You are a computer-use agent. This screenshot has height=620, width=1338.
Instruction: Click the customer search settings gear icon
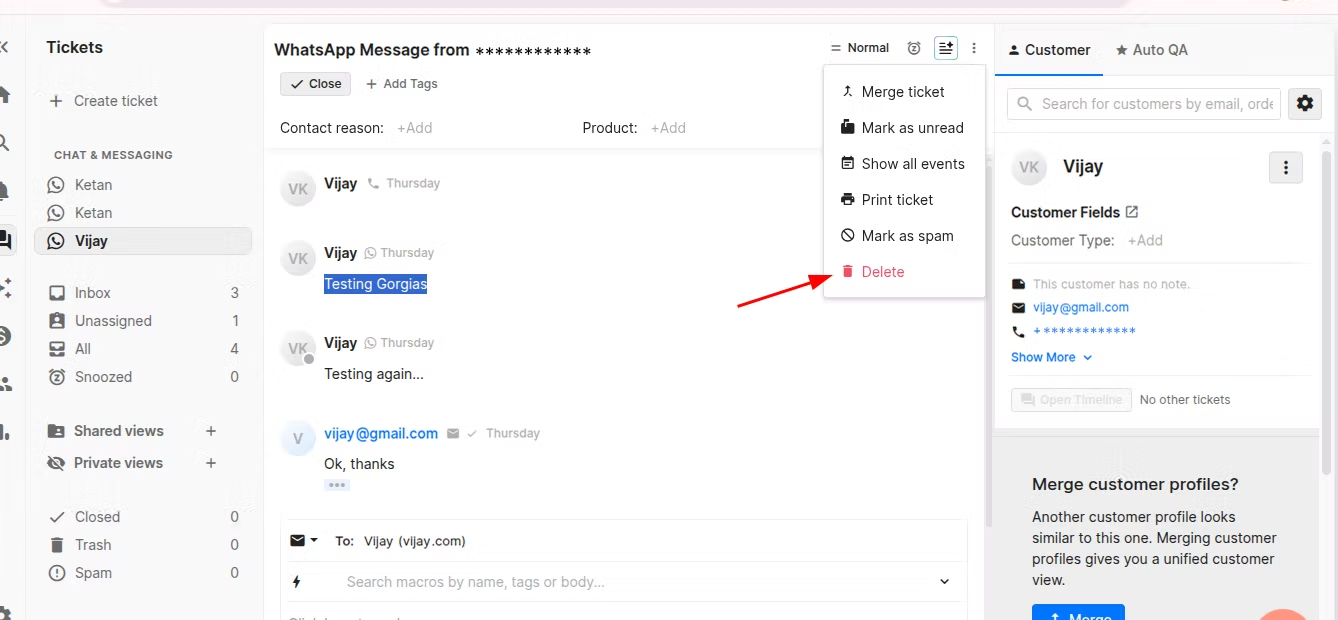pyautogui.click(x=1304, y=103)
